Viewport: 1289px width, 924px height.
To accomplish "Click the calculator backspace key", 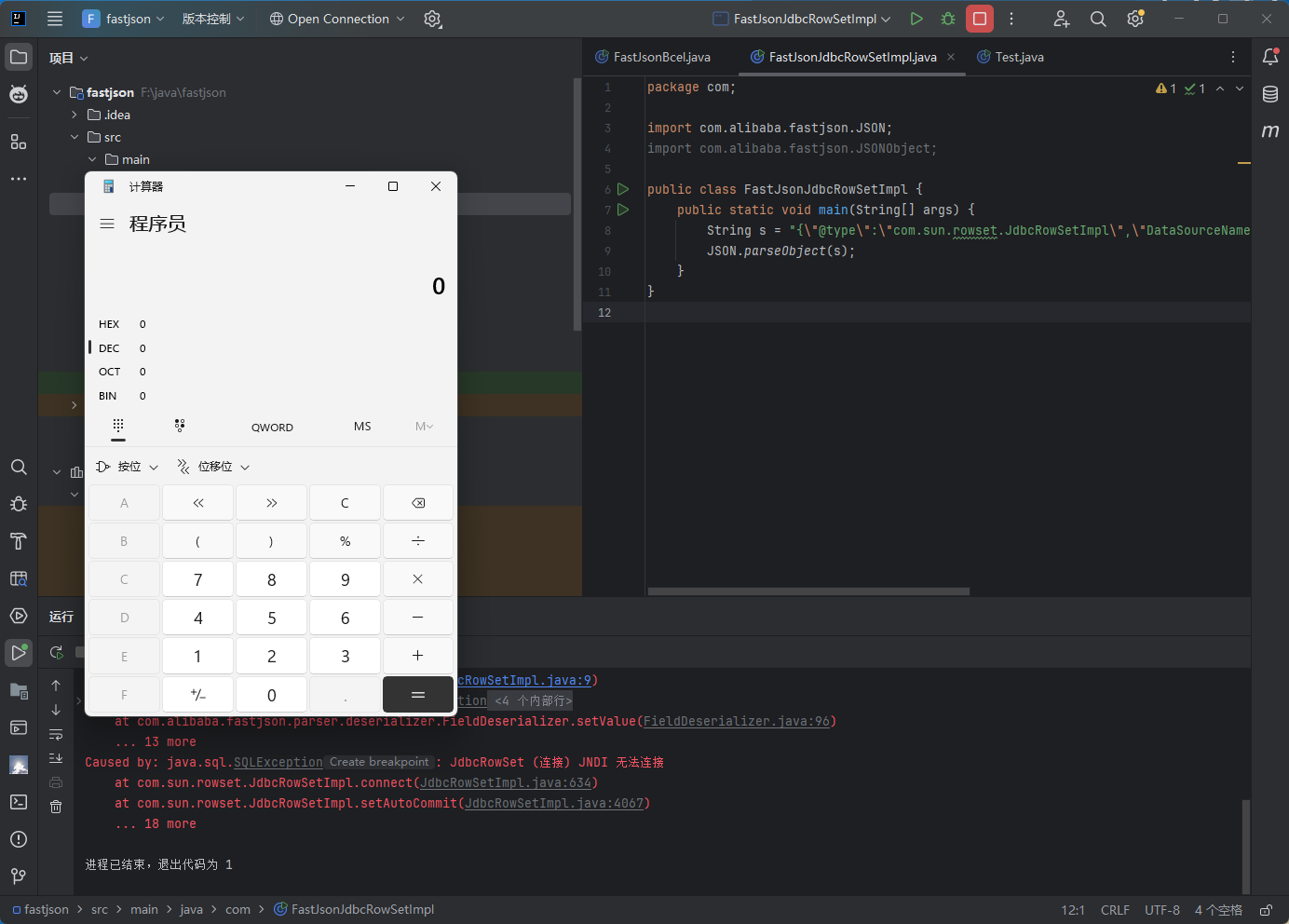I will pyautogui.click(x=418, y=503).
